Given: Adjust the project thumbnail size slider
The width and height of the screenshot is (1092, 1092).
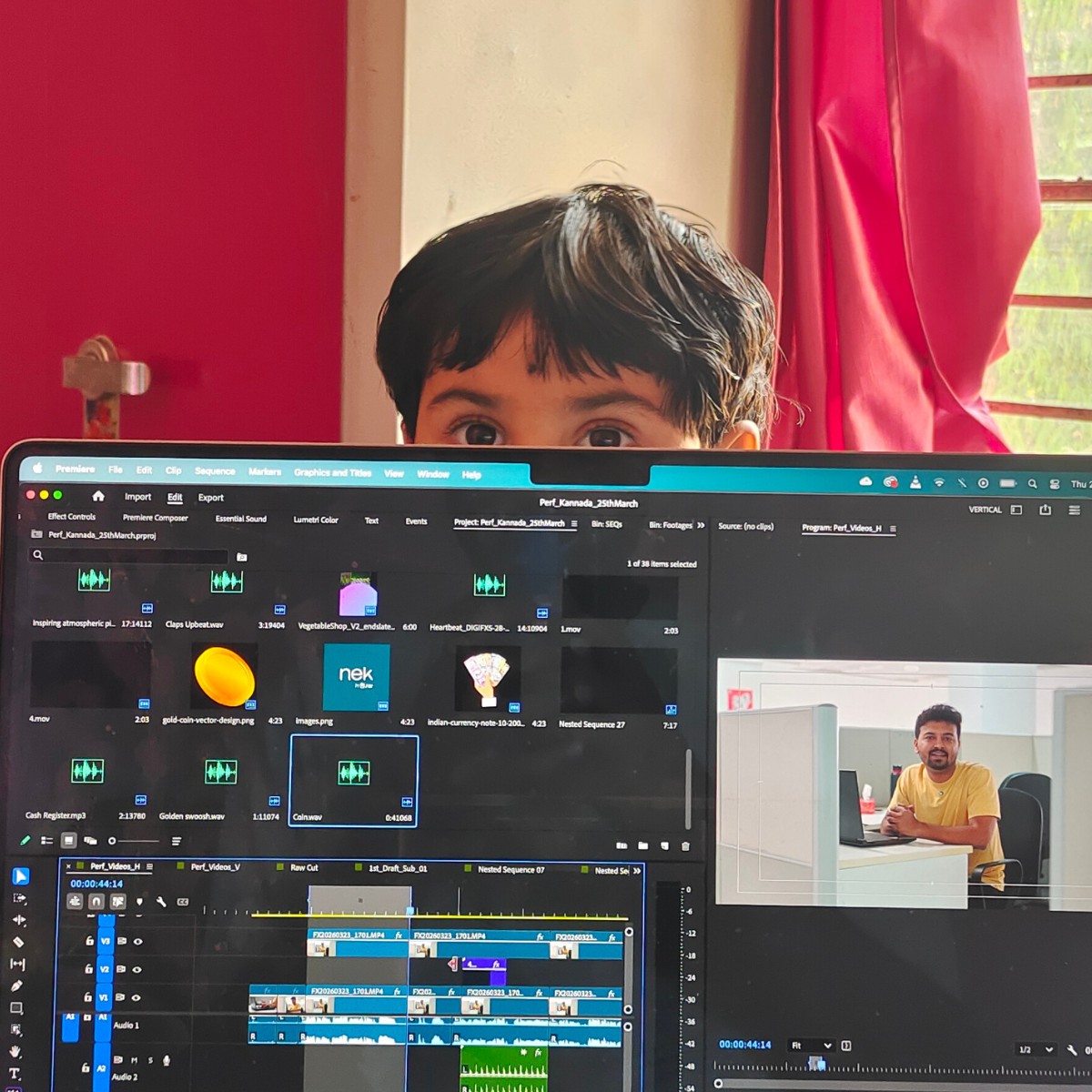Looking at the screenshot, I should 133,841.
